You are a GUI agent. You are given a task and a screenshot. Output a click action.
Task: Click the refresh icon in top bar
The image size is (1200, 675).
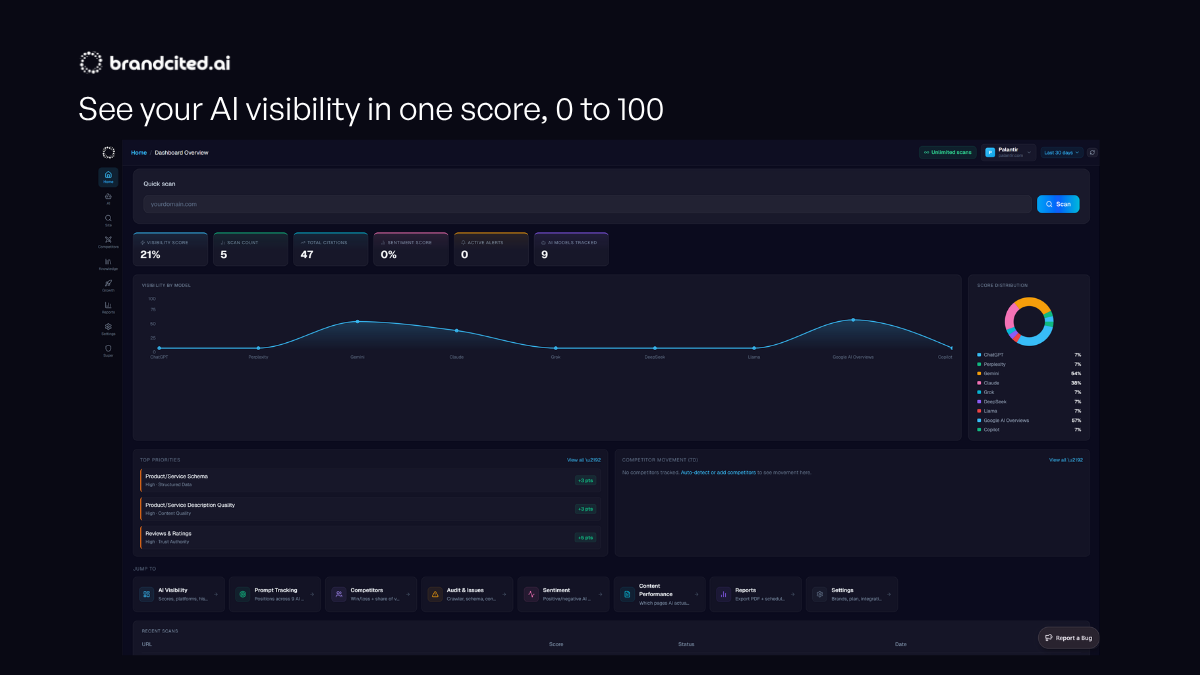1092,153
